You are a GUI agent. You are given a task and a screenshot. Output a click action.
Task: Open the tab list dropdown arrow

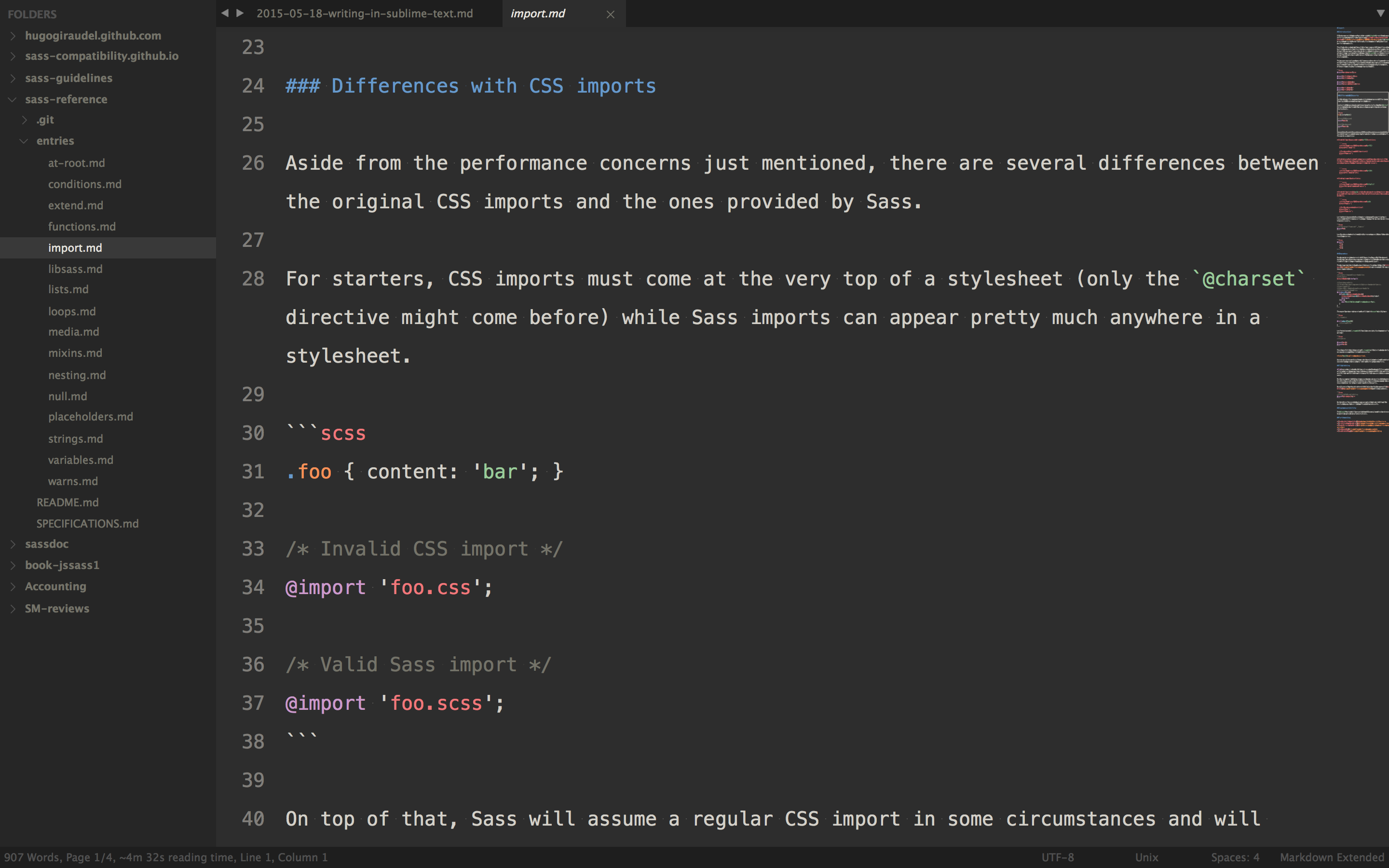point(1380,13)
